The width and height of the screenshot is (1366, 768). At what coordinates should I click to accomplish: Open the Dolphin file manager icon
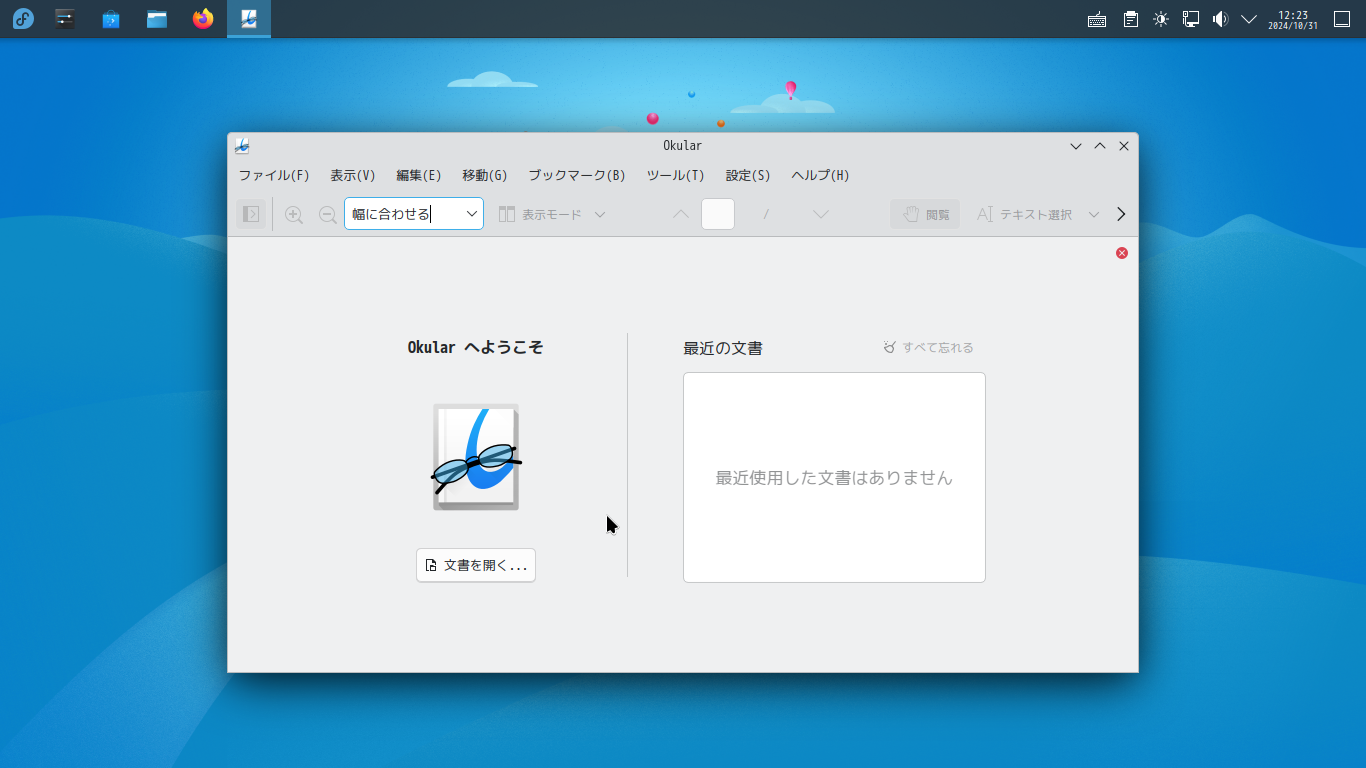[157, 19]
